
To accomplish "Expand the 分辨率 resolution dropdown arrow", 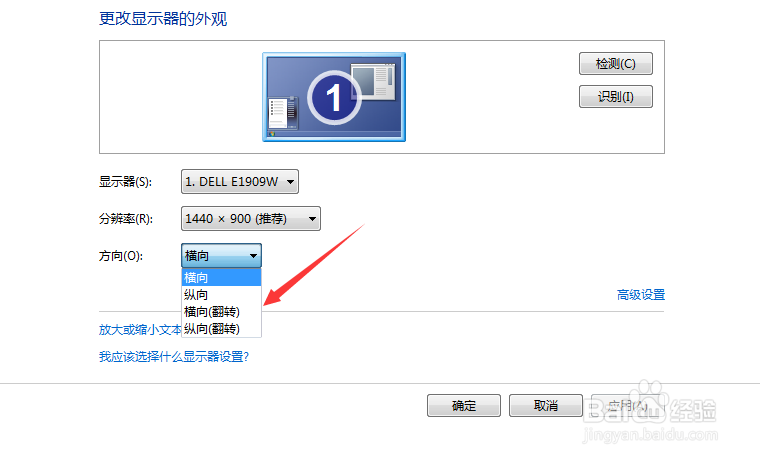I will (313, 219).
